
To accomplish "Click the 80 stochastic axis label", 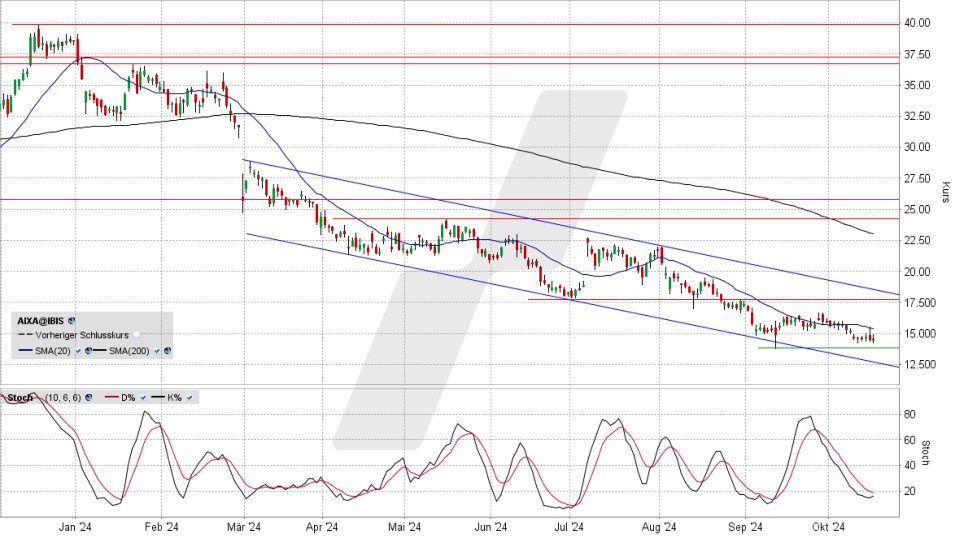I will [910, 414].
